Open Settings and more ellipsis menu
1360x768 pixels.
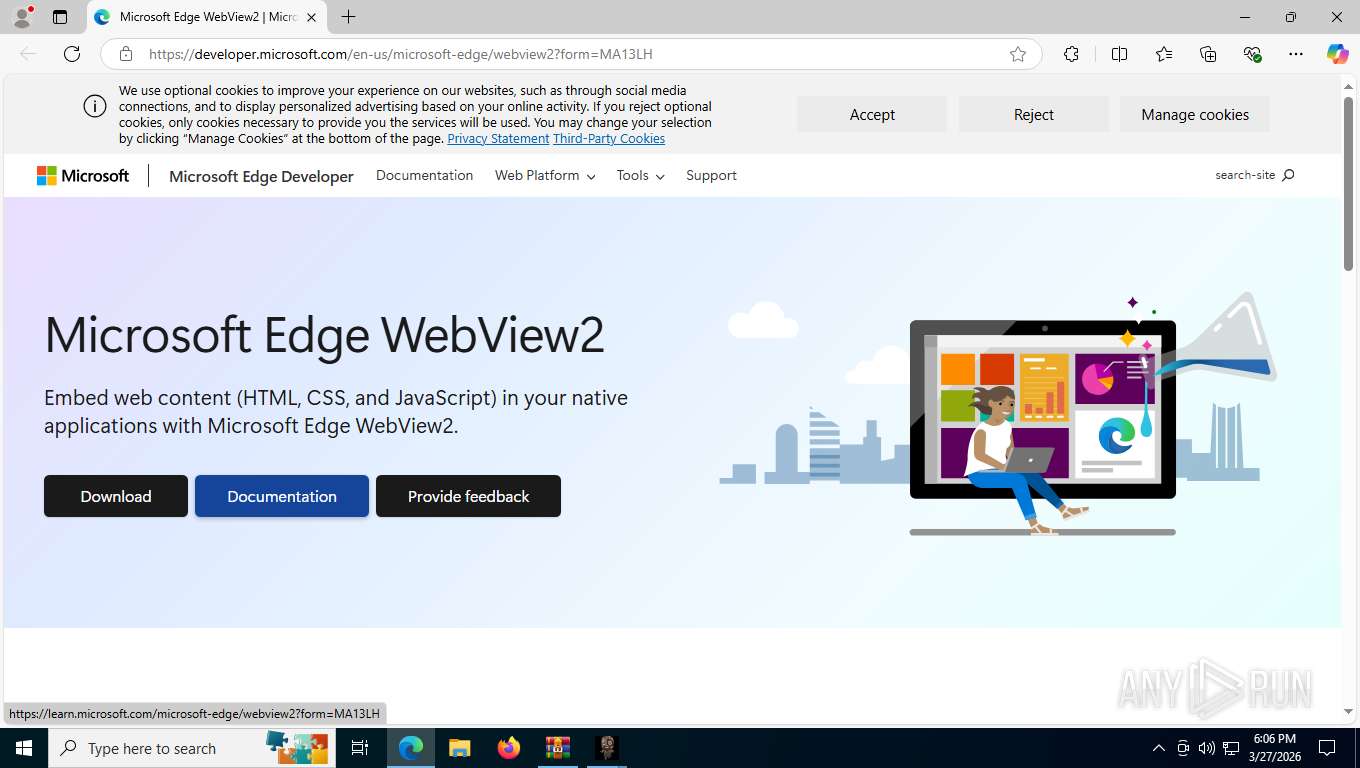(x=1296, y=54)
